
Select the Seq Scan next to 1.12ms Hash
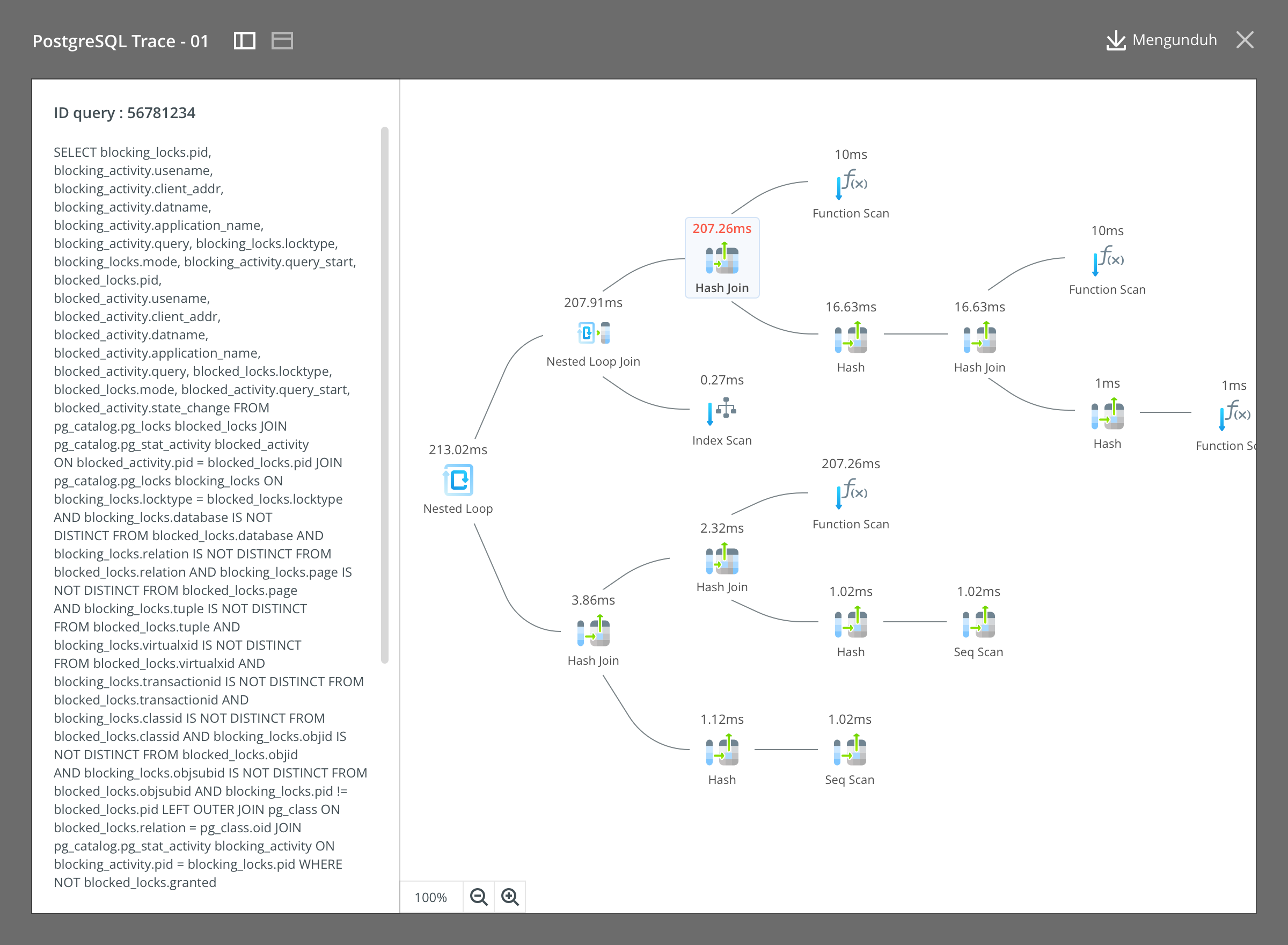click(x=850, y=750)
